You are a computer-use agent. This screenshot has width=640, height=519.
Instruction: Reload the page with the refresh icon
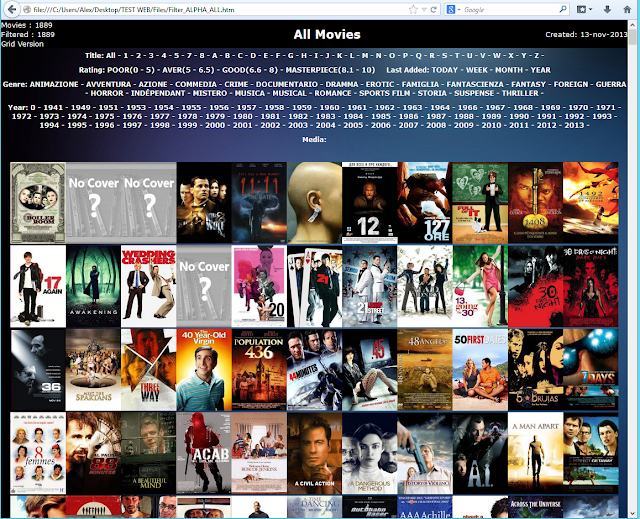click(433, 9)
